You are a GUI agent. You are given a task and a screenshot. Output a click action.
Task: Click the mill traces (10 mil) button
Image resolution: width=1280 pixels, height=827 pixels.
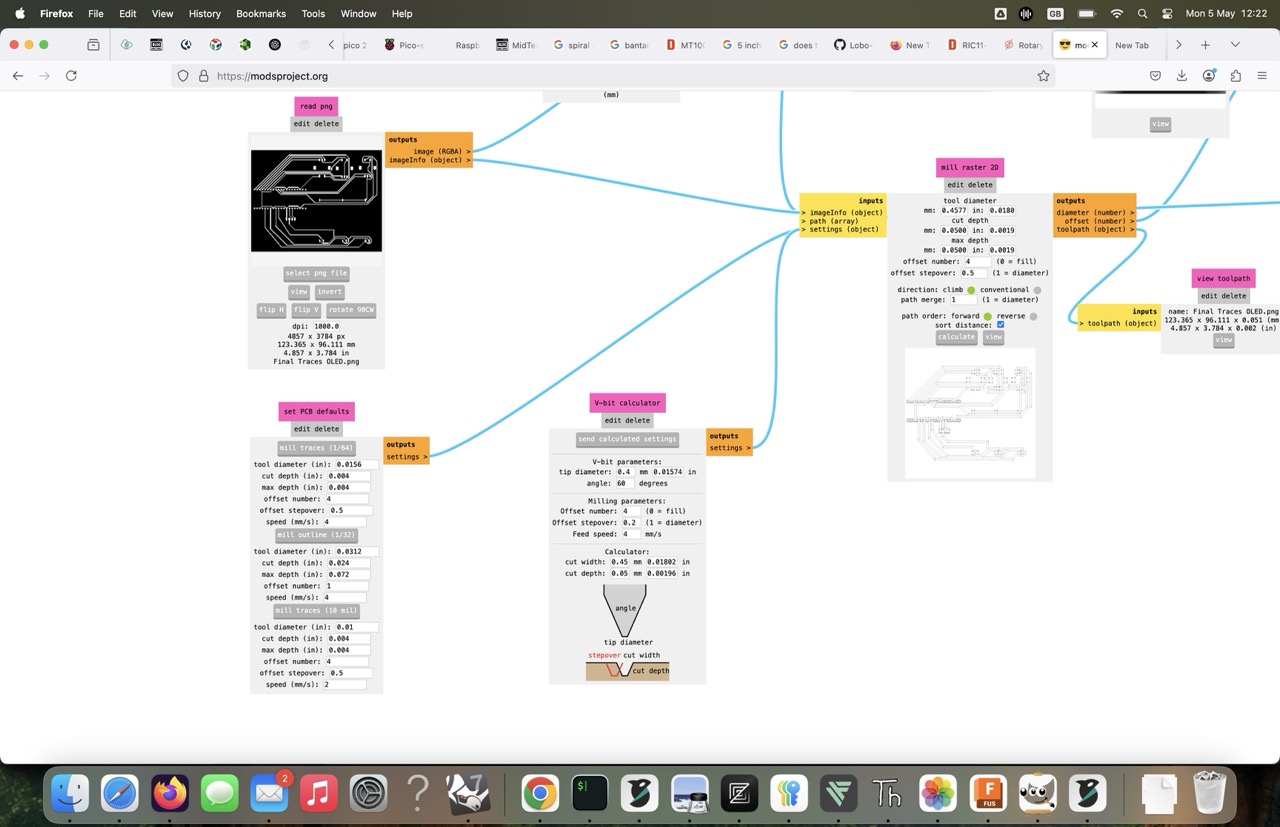tap(316, 610)
